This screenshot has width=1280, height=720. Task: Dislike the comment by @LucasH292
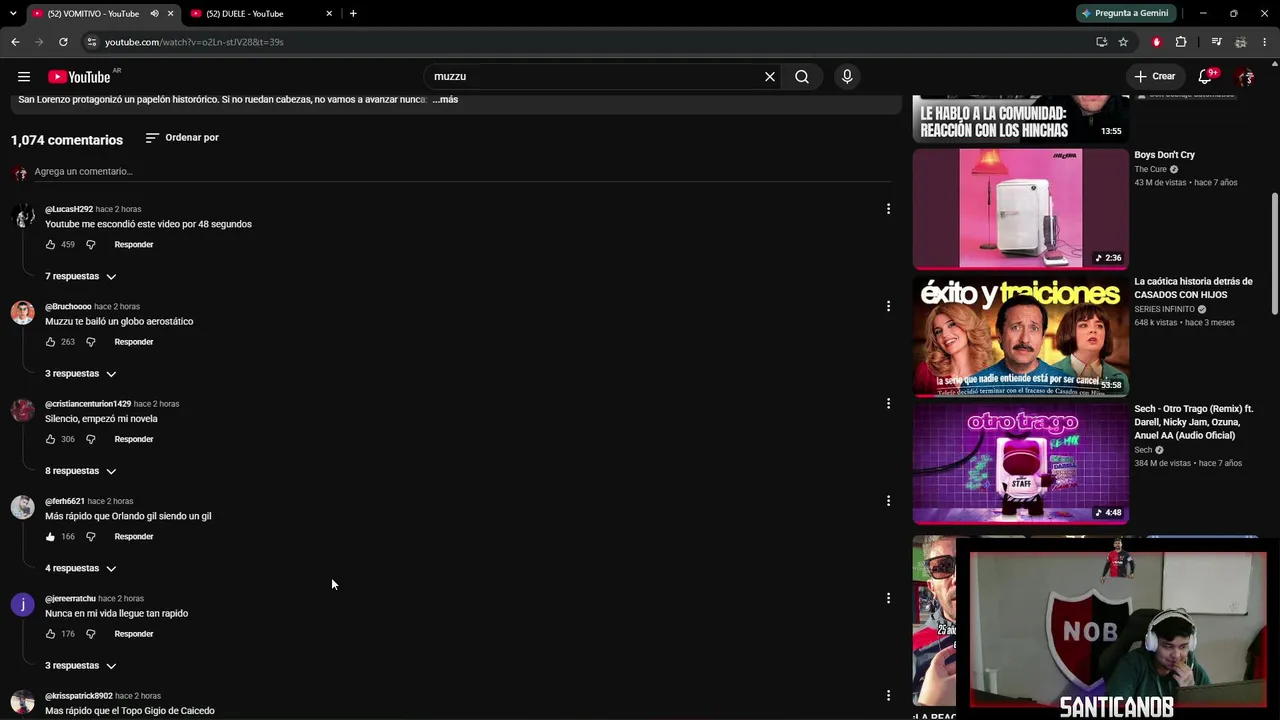coord(90,245)
